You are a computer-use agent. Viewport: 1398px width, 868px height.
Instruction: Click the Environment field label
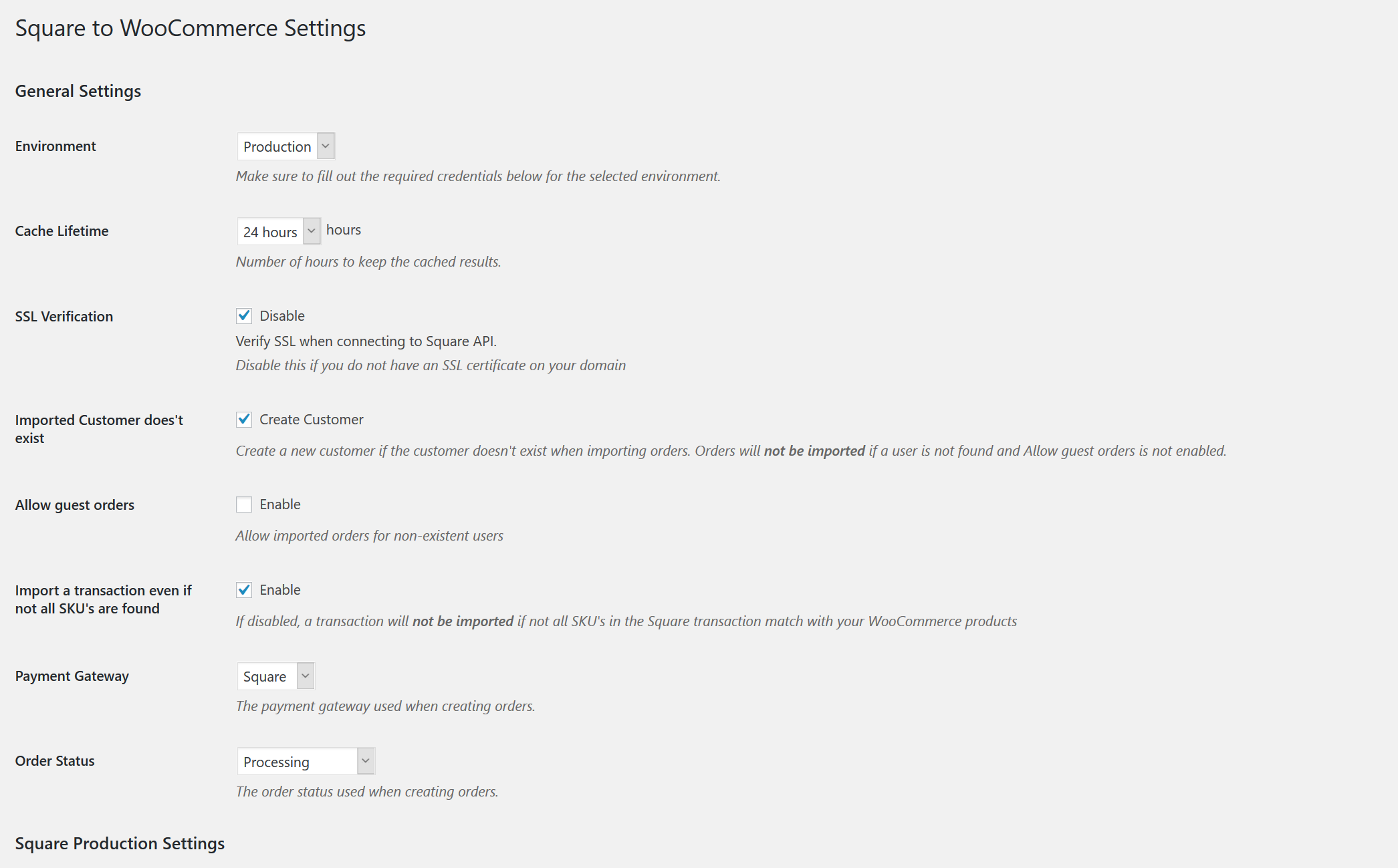coord(55,146)
